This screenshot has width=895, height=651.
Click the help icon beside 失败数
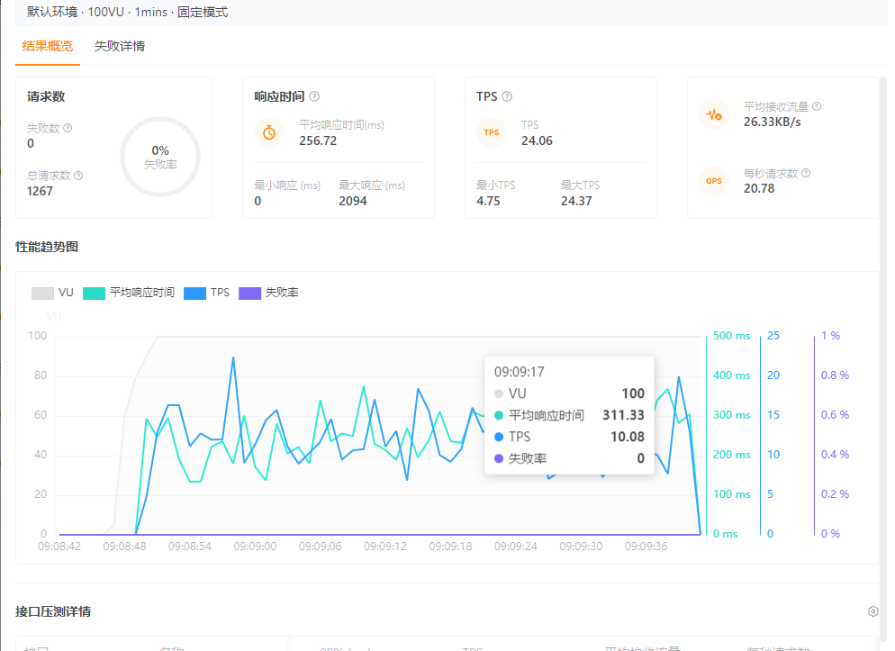68,128
